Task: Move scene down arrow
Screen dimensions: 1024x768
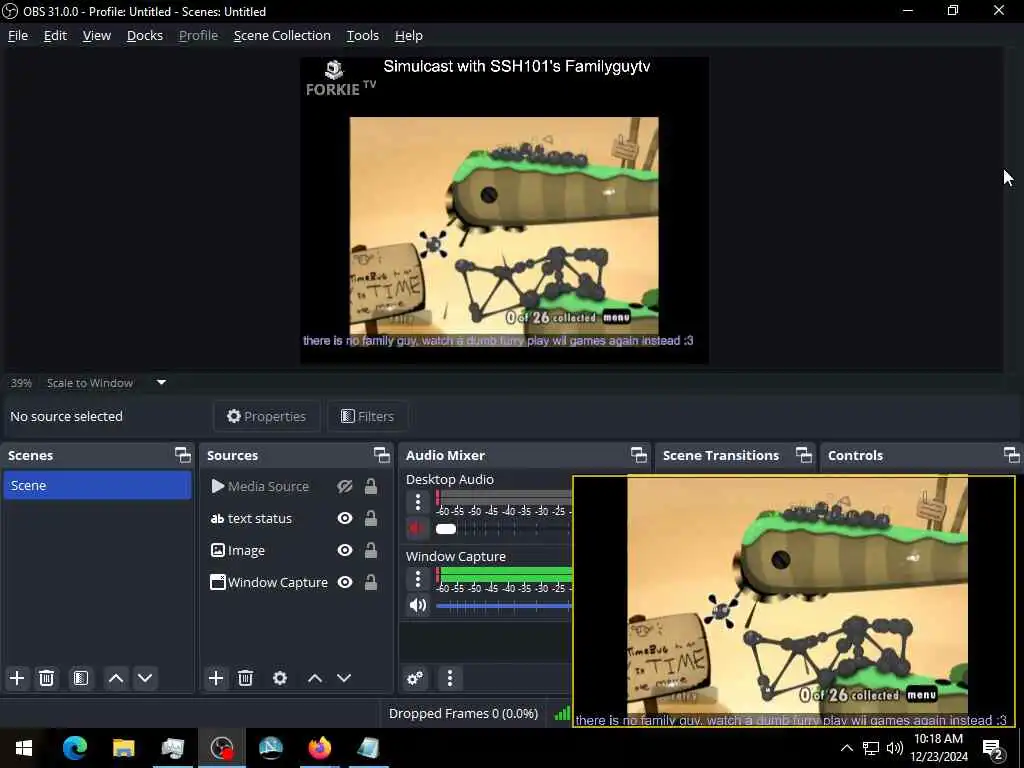Action: tap(145, 678)
